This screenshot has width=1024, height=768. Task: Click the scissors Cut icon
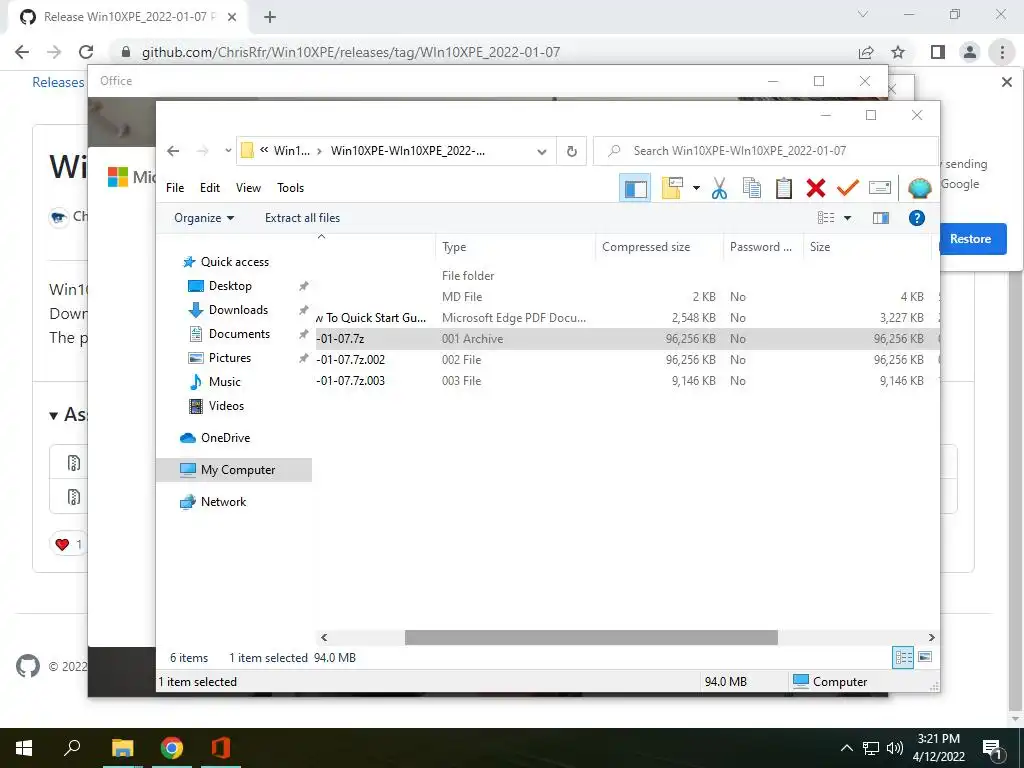(x=719, y=188)
